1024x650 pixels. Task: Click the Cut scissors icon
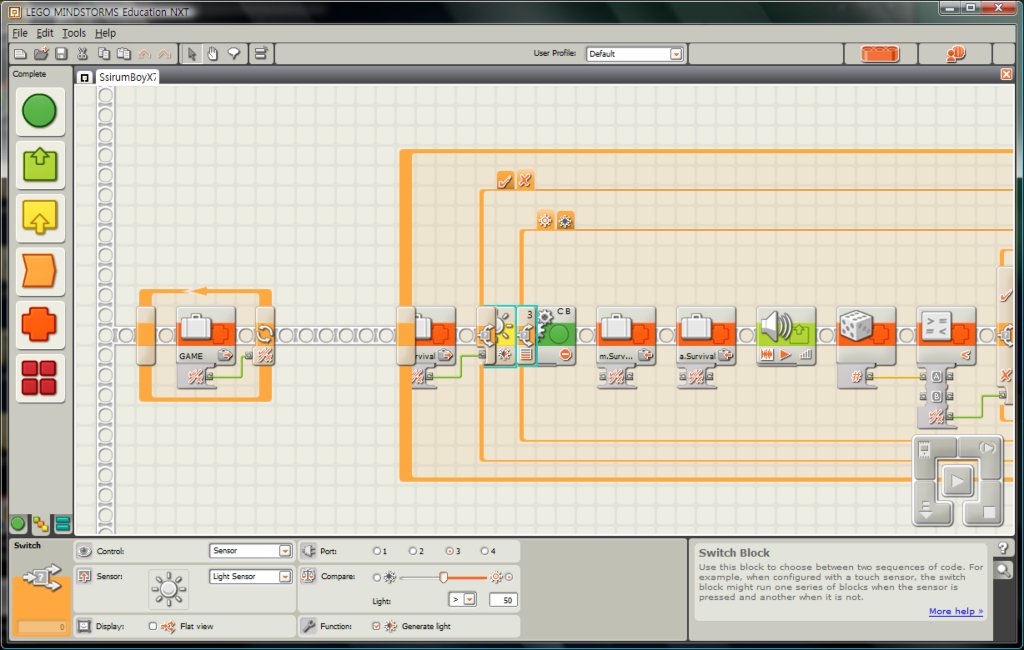pos(82,54)
